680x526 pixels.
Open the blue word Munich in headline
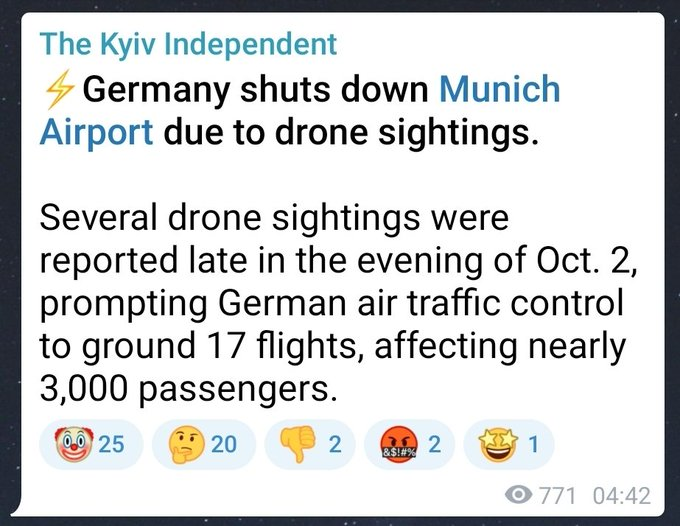[x=500, y=90]
